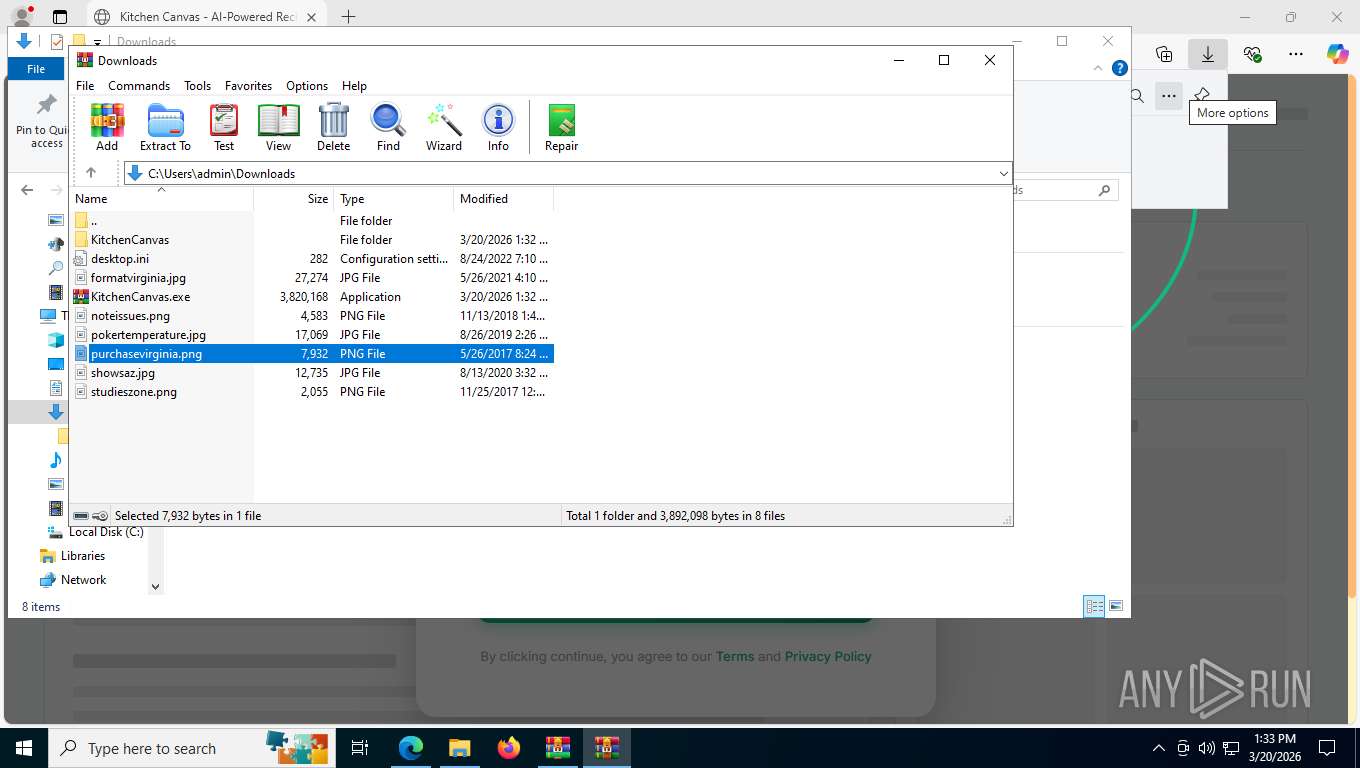Open the Terms link
Viewport: 1360px width, 768px height.
[x=735, y=657]
